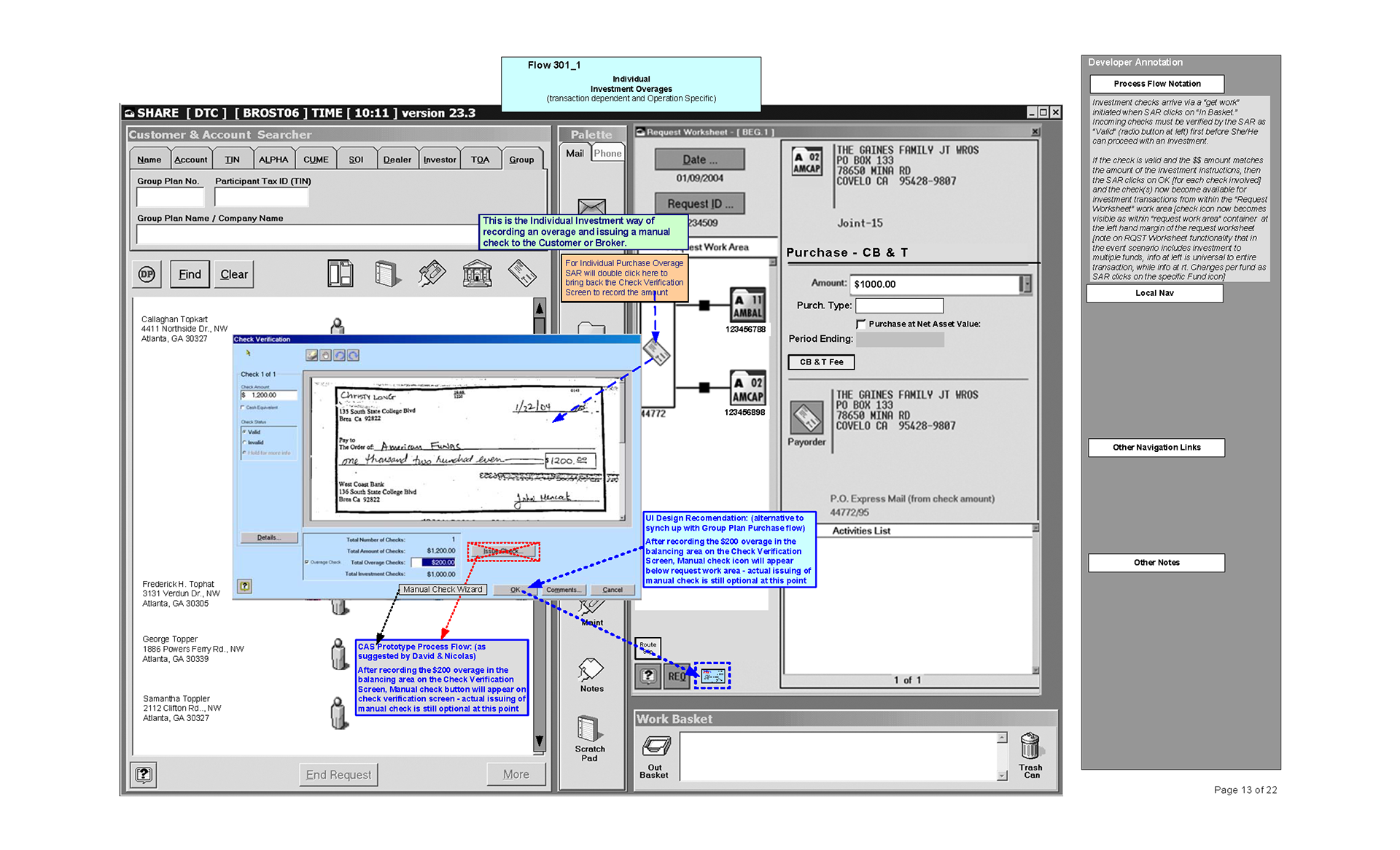Switch to the Phone palette tab
The image size is (1400, 850).
[607, 153]
